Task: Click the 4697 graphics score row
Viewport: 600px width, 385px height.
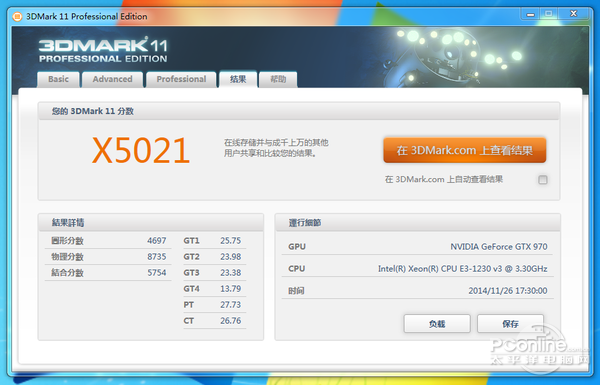Action: coord(108,241)
